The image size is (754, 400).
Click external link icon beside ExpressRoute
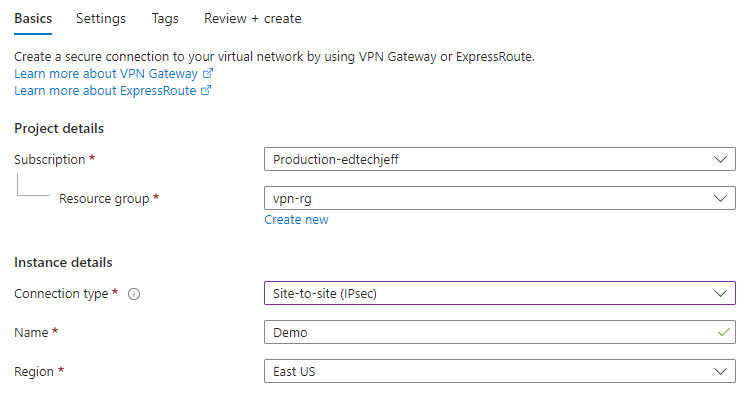click(206, 91)
